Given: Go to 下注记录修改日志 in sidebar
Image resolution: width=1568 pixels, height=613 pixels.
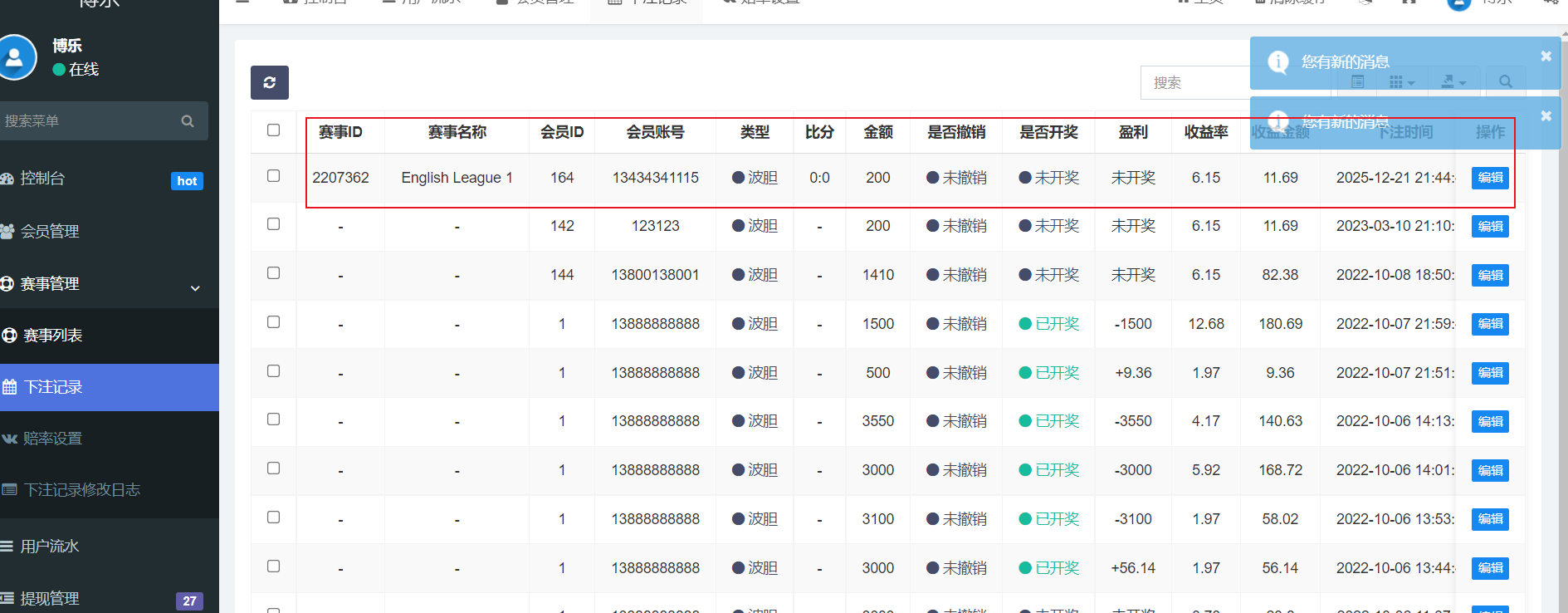Looking at the screenshot, I should [x=81, y=490].
